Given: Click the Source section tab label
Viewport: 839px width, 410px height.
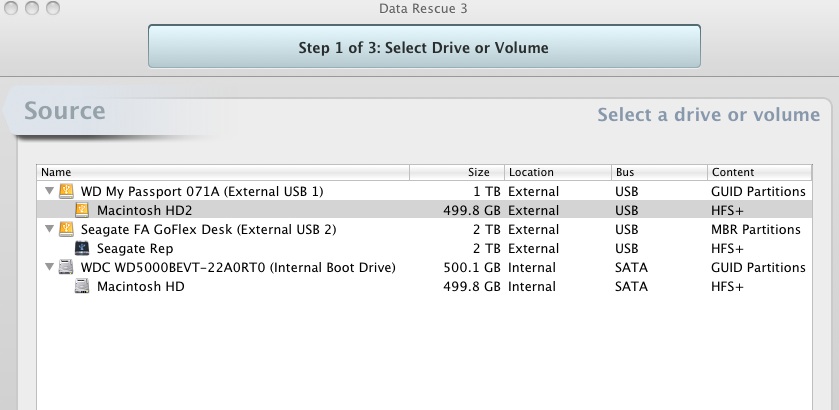Looking at the screenshot, I should tap(65, 111).
